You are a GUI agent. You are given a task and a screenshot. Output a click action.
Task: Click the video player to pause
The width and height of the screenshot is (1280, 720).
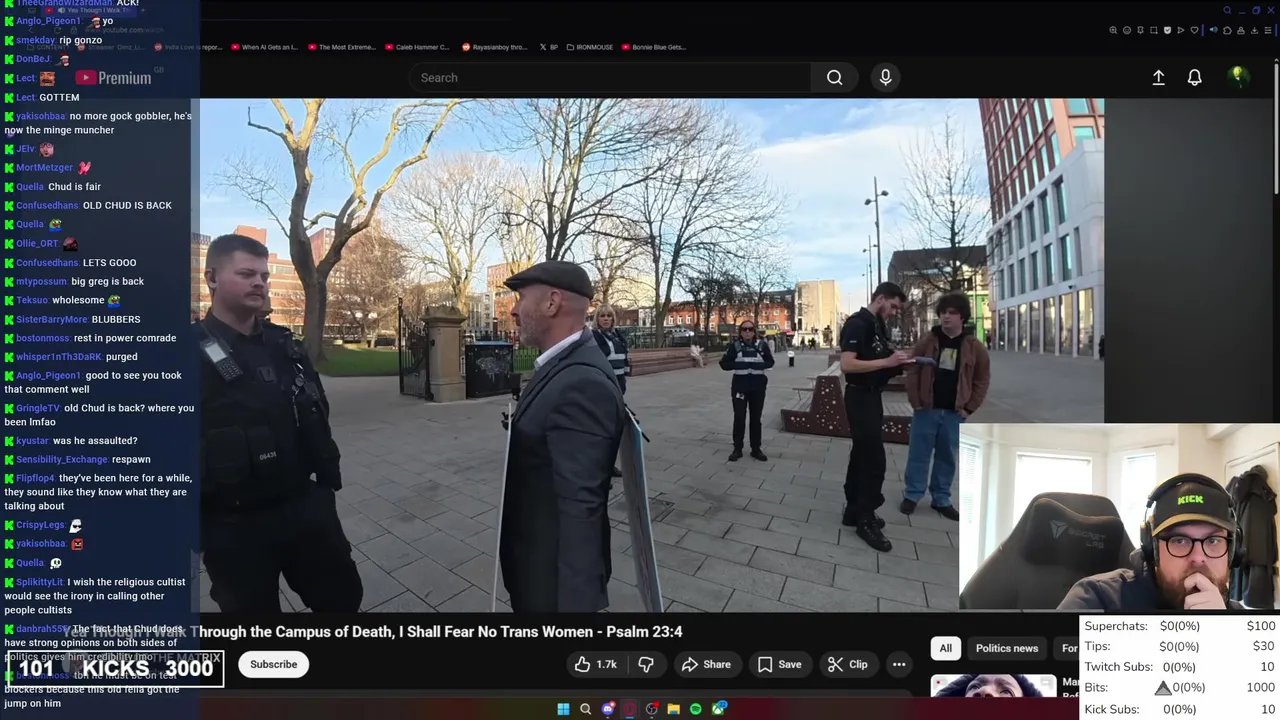coord(652,355)
